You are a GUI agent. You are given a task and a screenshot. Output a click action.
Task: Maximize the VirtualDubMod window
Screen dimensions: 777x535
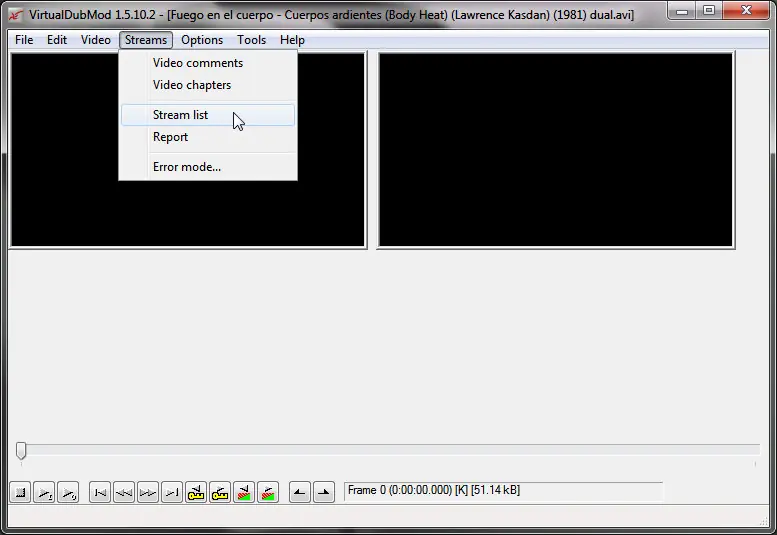coord(709,11)
